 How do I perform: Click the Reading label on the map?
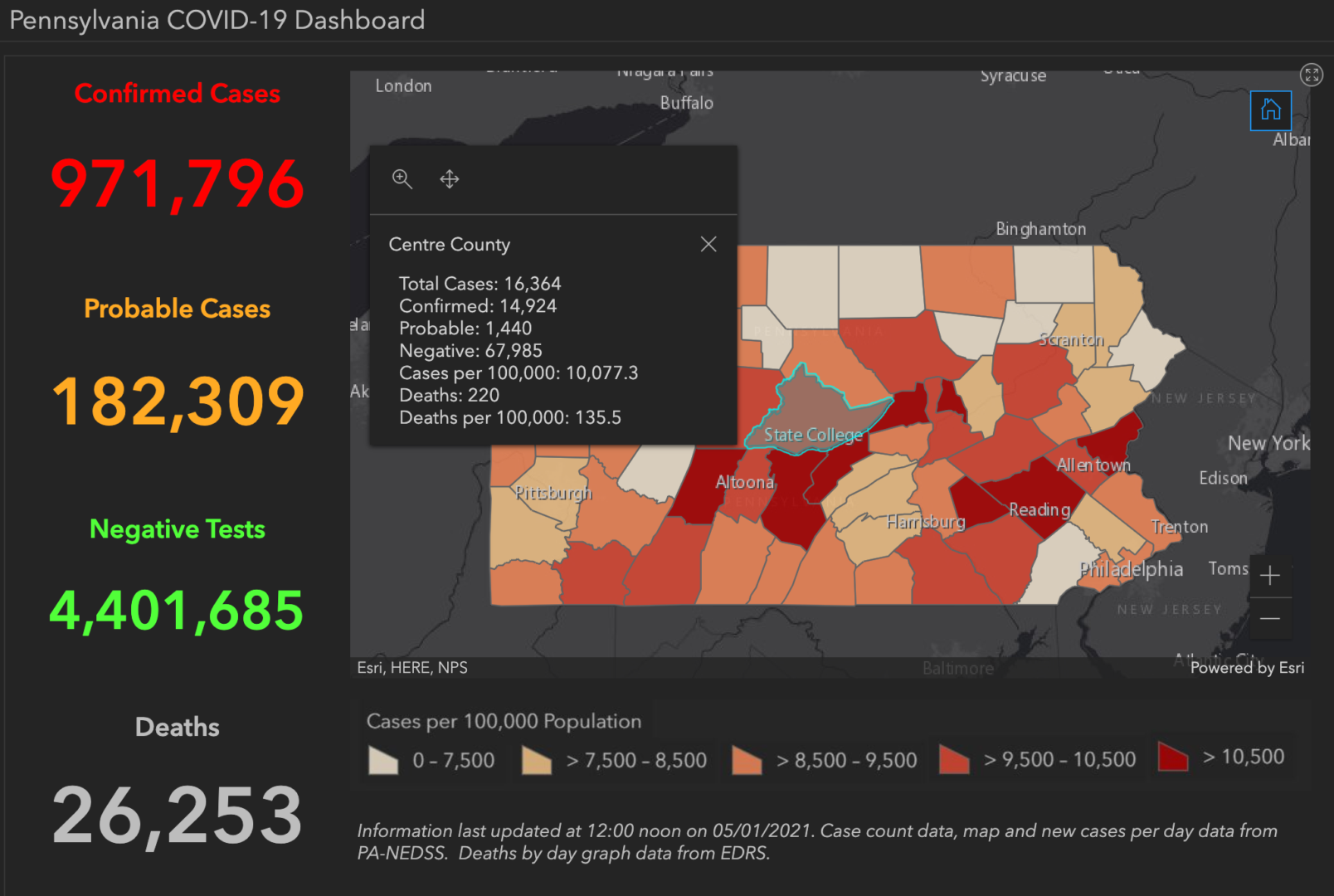point(1039,510)
